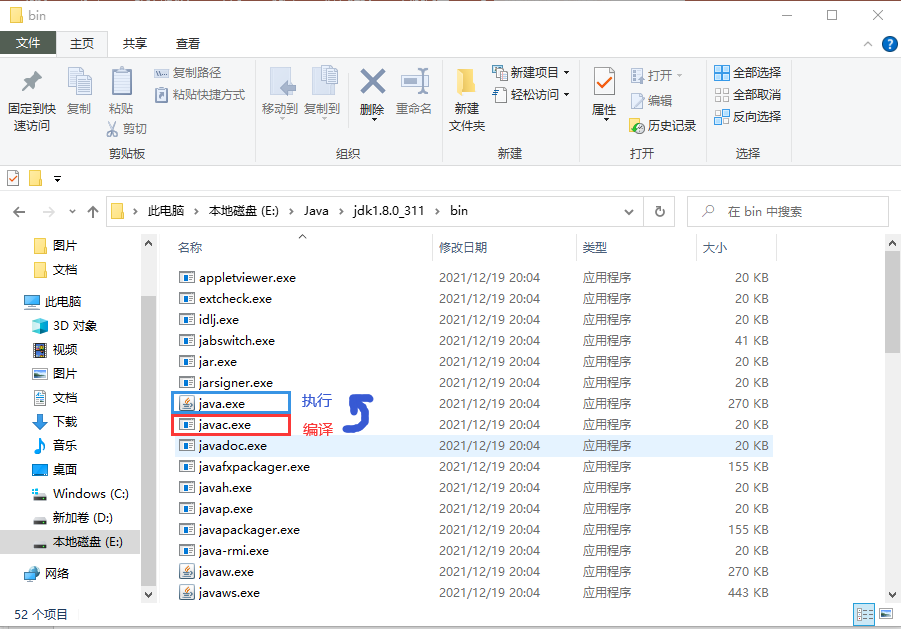The height and width of the screenshot is (629, 901).
Task: Click Paste shortcut (粘贴快捷方式)
Action: (200, 95)
